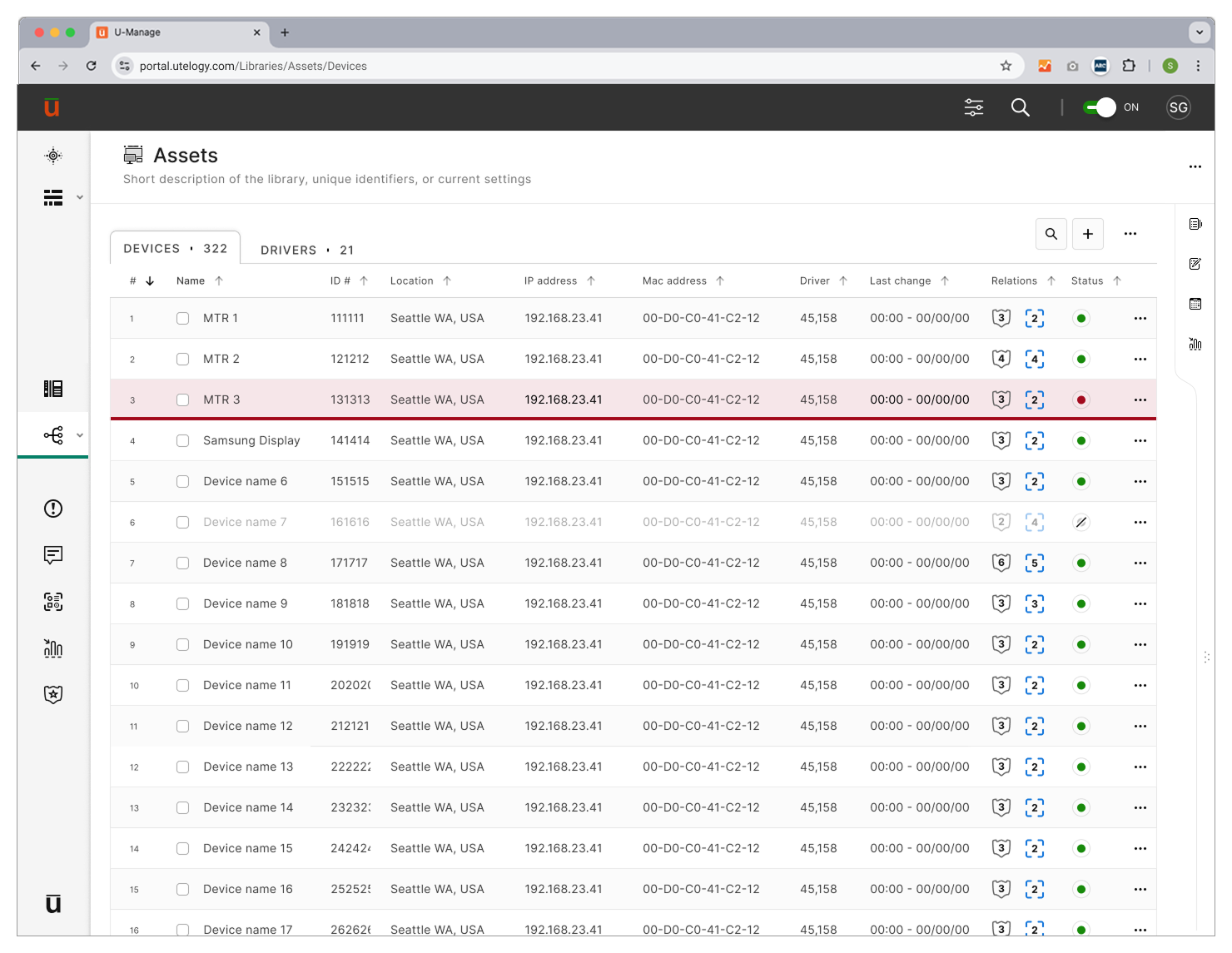The image size is (1232, 953).
Task: Open the node connections sidebar icon
Action: tap(53, 435)
